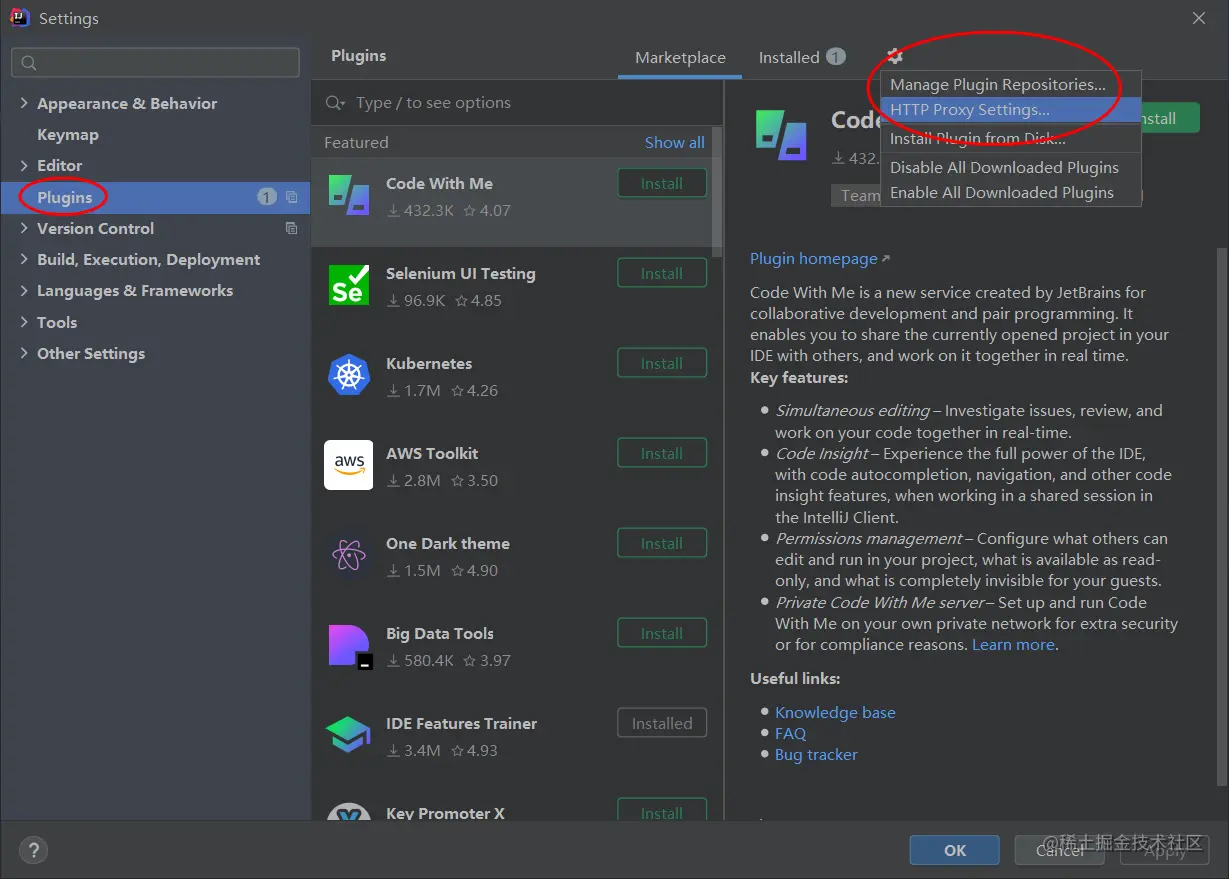This screenshot has width=1229, height=879.
Task: Choose Enable All Downloaded Plugins
Action: 1010,193
